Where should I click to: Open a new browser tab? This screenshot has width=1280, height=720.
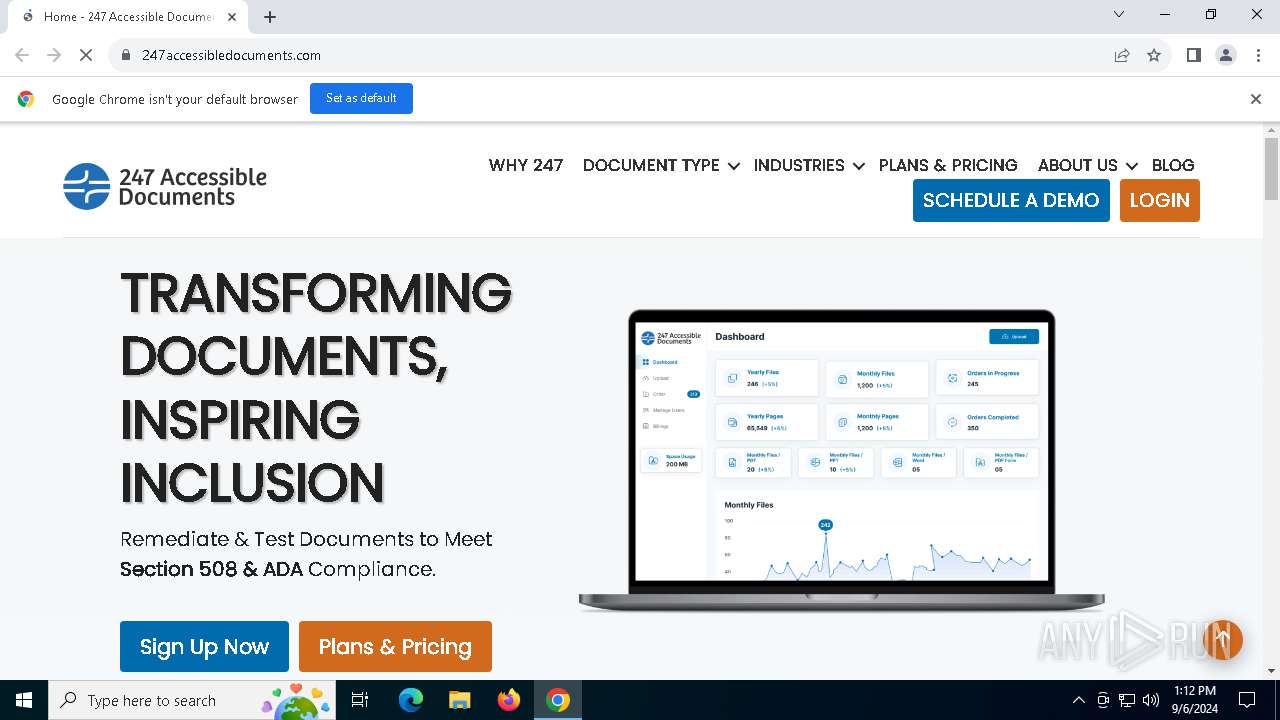coord(270,16)
